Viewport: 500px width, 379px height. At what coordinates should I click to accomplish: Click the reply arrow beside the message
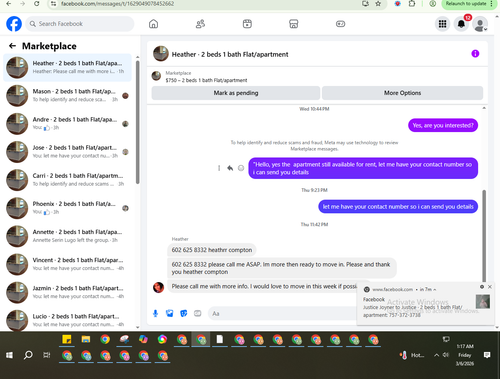[x=230, y=168]
